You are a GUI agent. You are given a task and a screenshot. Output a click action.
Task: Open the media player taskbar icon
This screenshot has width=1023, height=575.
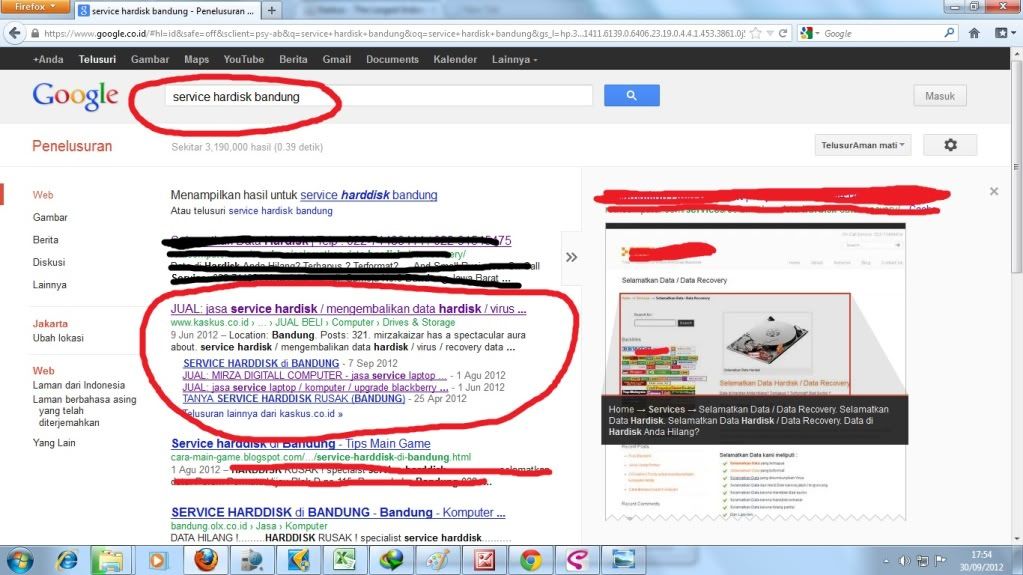click(157, 561)
